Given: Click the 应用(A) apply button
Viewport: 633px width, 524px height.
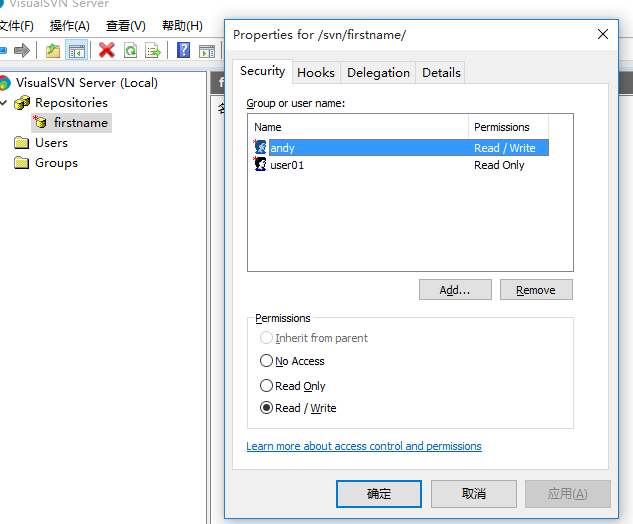Looking at the screenshot, I should point(568,494).
